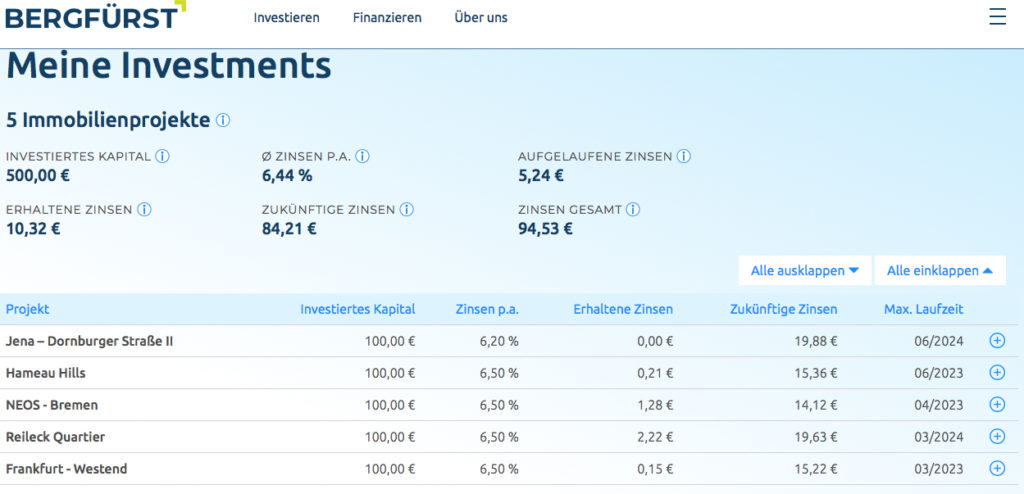Click the Meine Investments heading
Image resolution: width=1024 pixels, height=494 pixels.
[168, 67]
